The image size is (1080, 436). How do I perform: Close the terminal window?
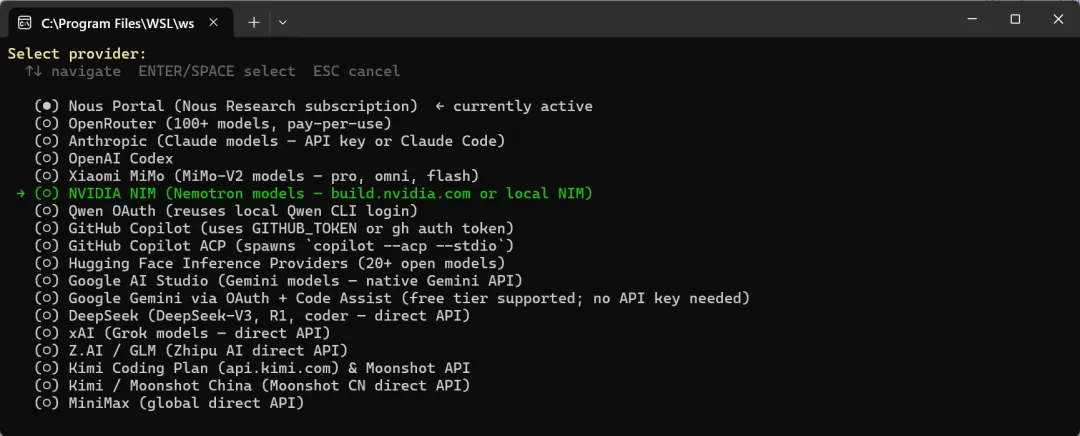point(1059,19)
